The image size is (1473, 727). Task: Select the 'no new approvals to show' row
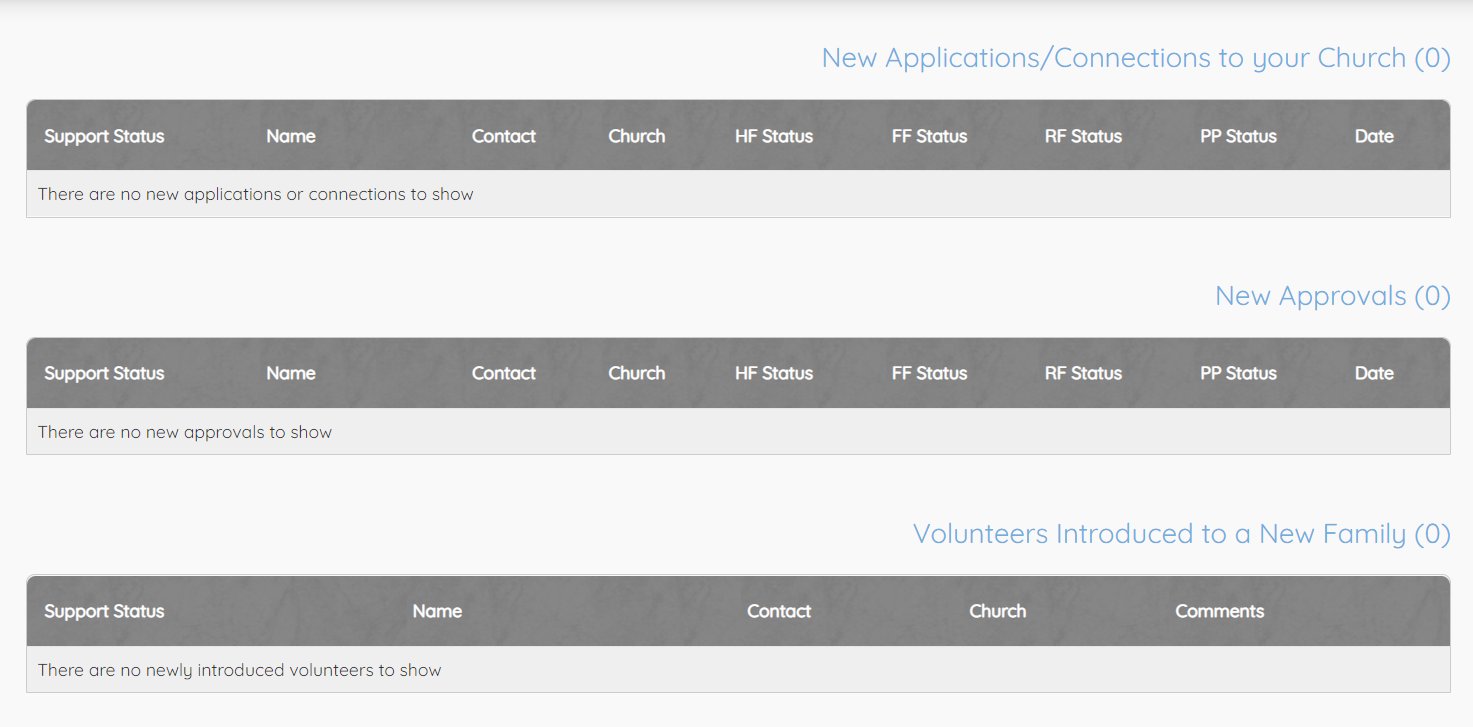point(185,432)
